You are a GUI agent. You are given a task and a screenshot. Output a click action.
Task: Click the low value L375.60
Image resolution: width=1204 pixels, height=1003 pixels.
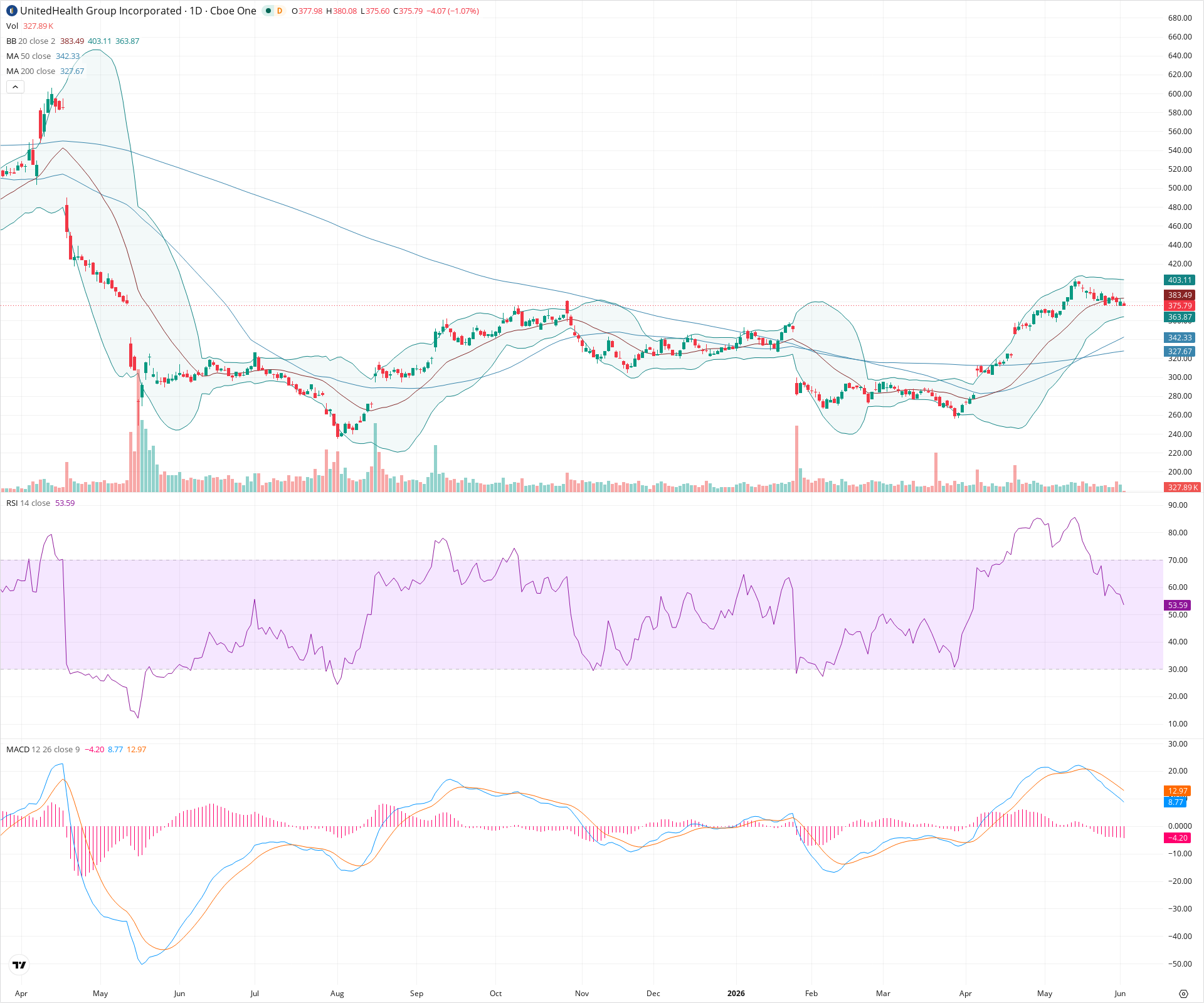click(375, 11)
